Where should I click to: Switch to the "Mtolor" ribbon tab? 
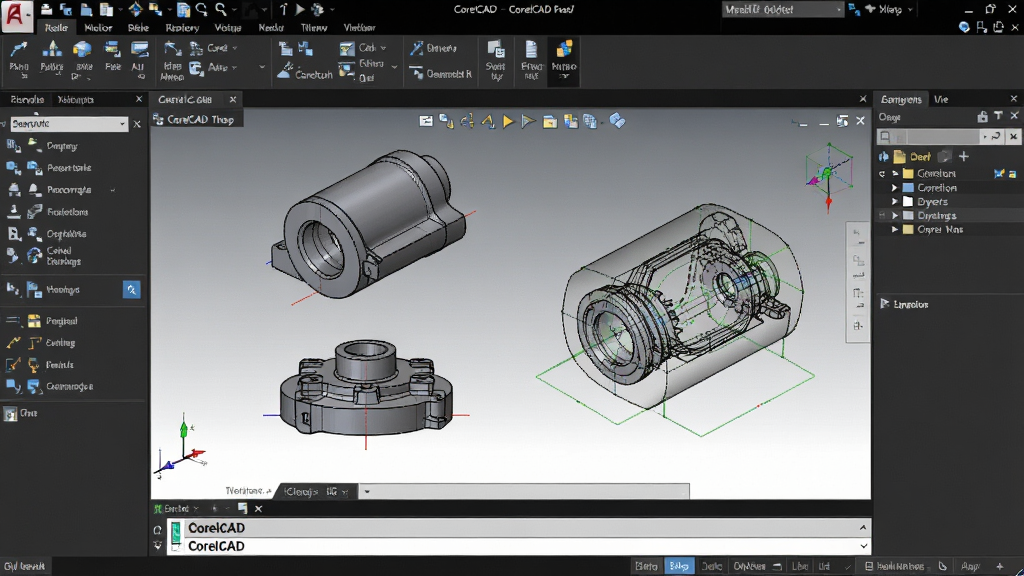coord(98,27)
